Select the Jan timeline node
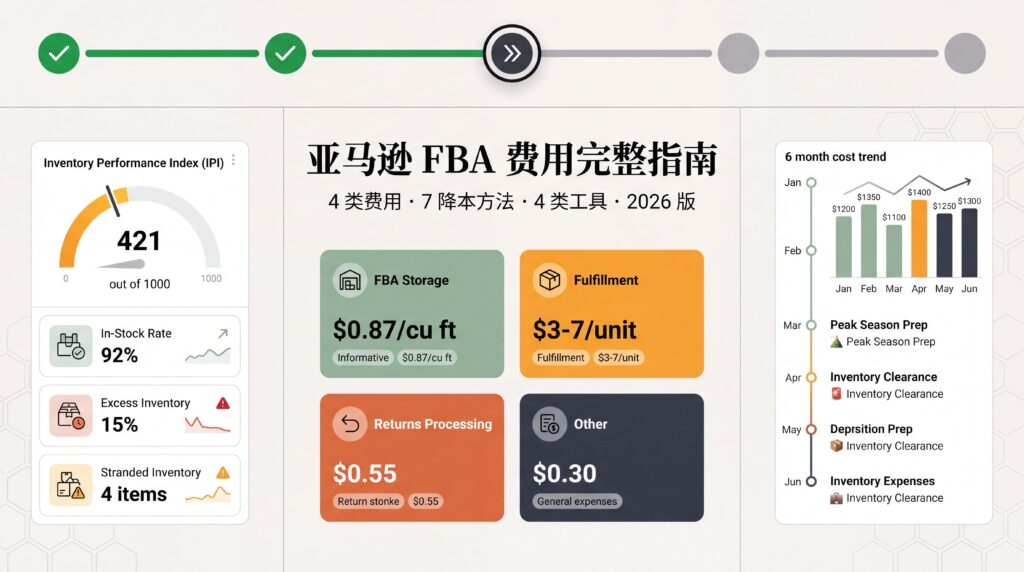Screen dimensions: 1024x572 811,183
